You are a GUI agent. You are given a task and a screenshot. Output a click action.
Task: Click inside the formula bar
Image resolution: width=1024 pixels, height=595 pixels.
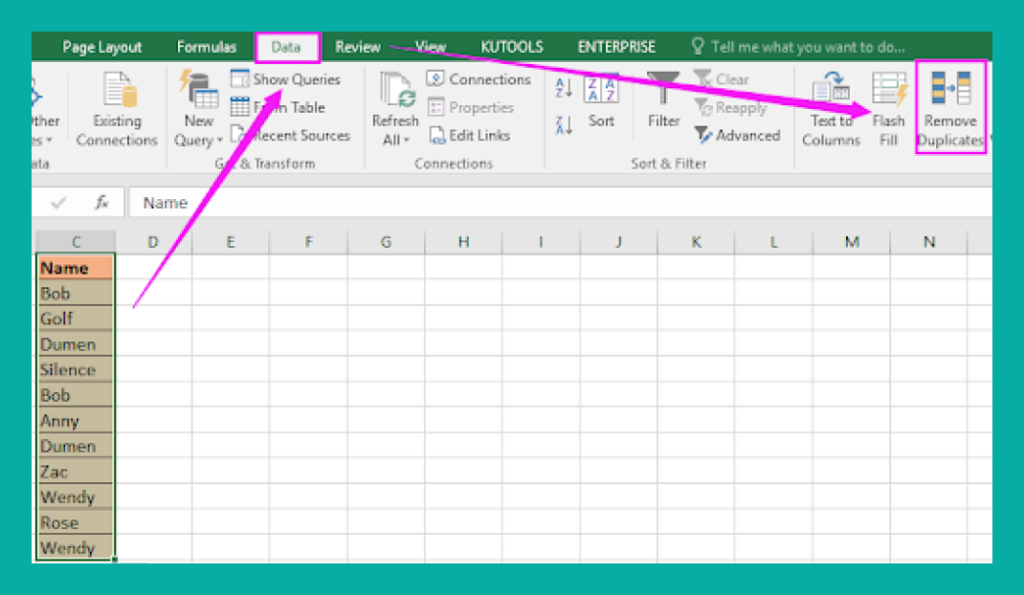300,202
